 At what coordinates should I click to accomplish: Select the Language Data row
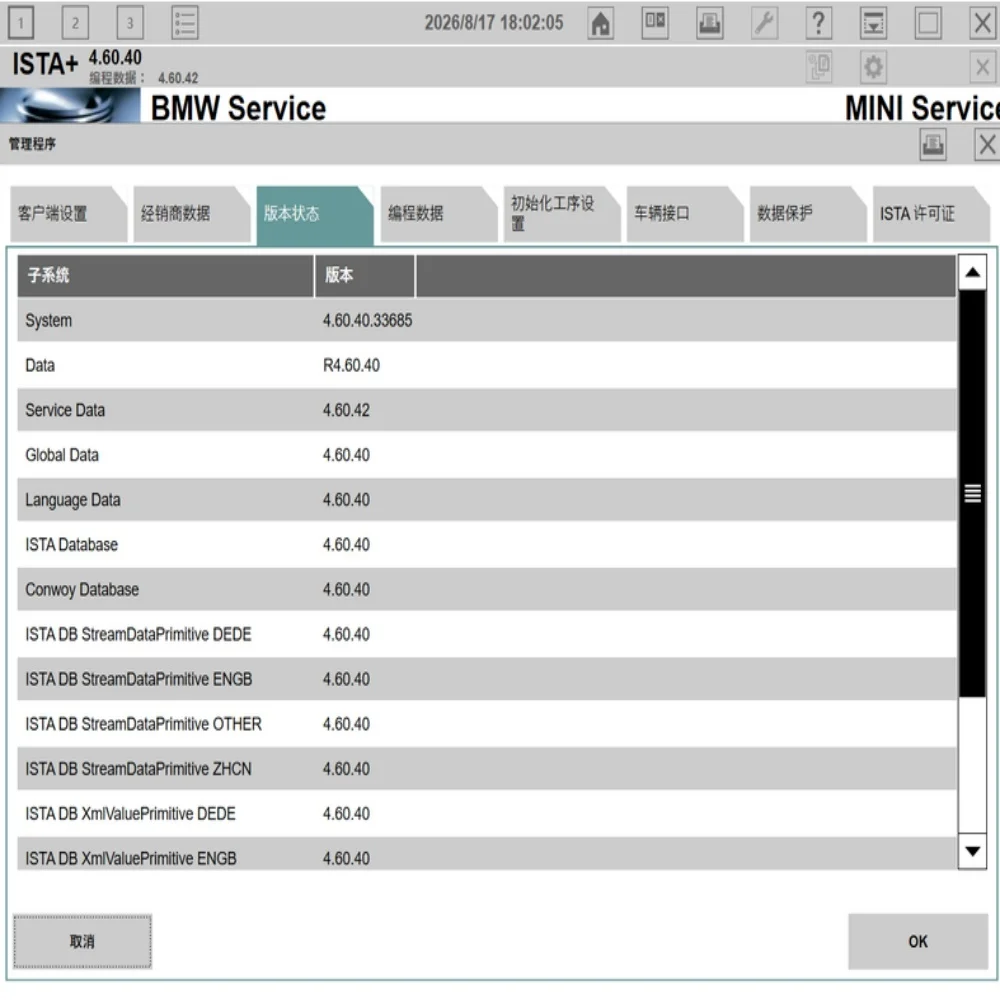coord(487,500)
